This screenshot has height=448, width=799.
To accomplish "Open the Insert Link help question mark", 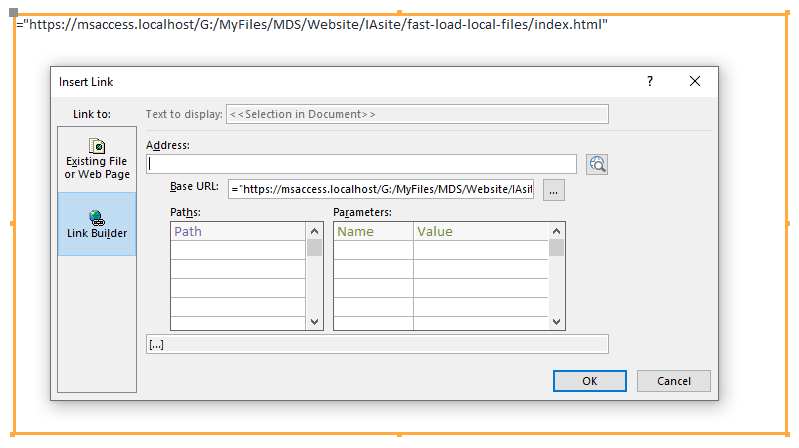I will pos(650,81).
